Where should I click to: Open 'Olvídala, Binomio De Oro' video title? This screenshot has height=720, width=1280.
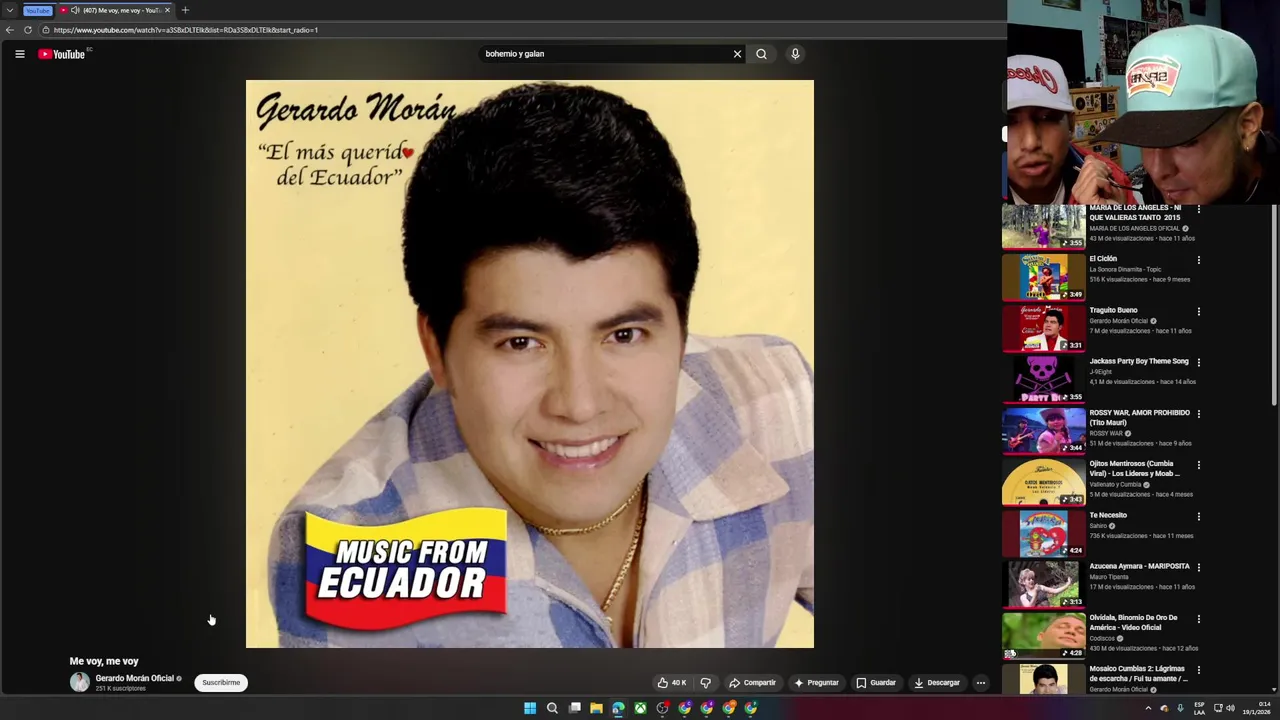click(x=1134, y=622)
